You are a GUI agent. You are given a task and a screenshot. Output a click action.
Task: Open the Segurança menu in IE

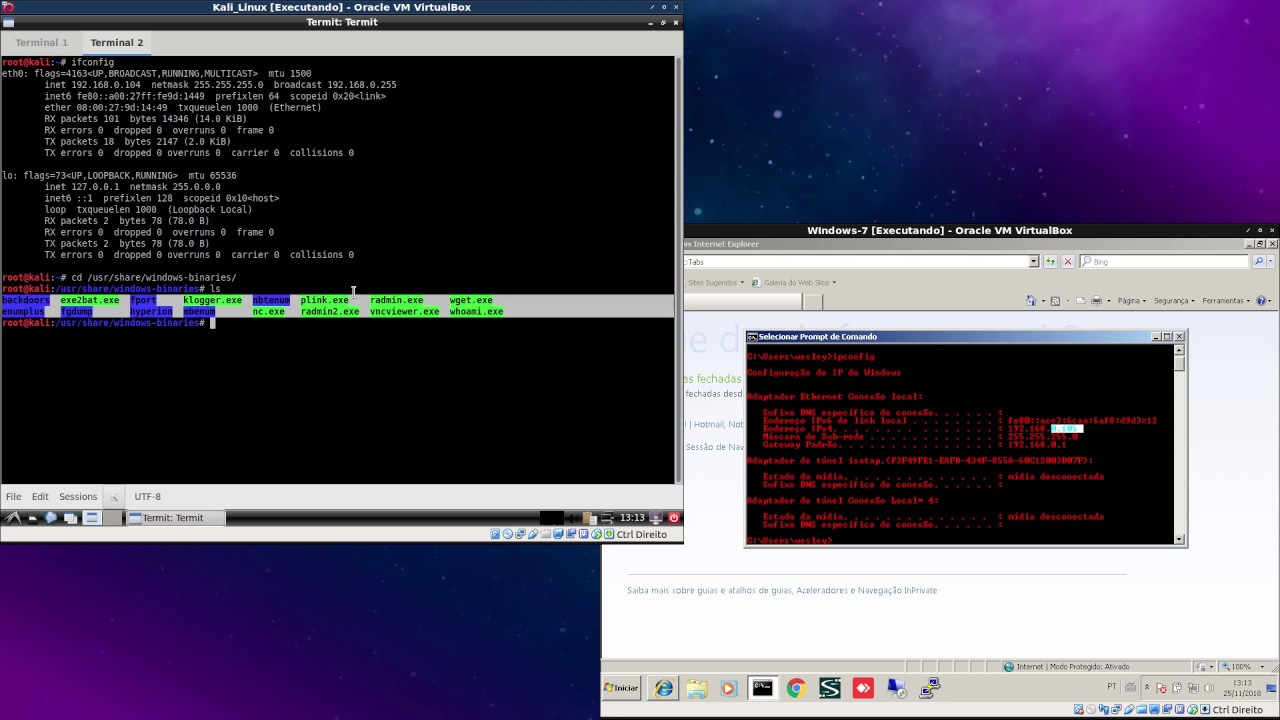coord(1174,300)
